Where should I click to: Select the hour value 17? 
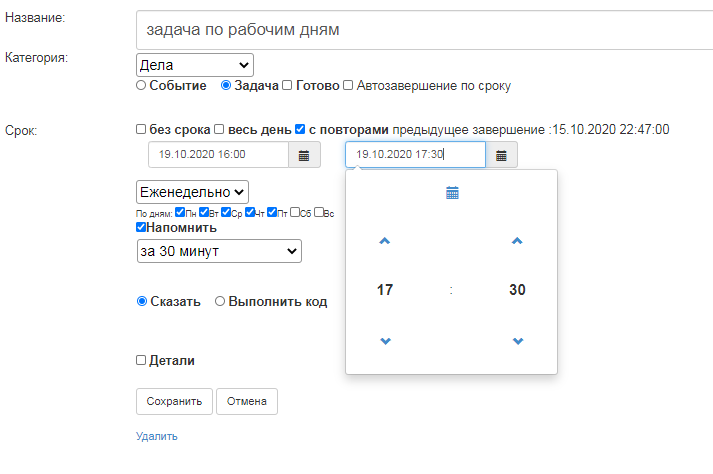click(x=385, y=290)
